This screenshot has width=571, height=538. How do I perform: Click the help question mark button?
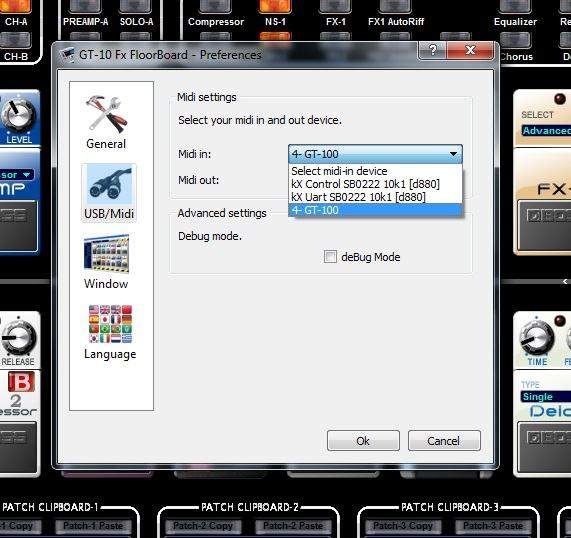(x=432, y=50)
